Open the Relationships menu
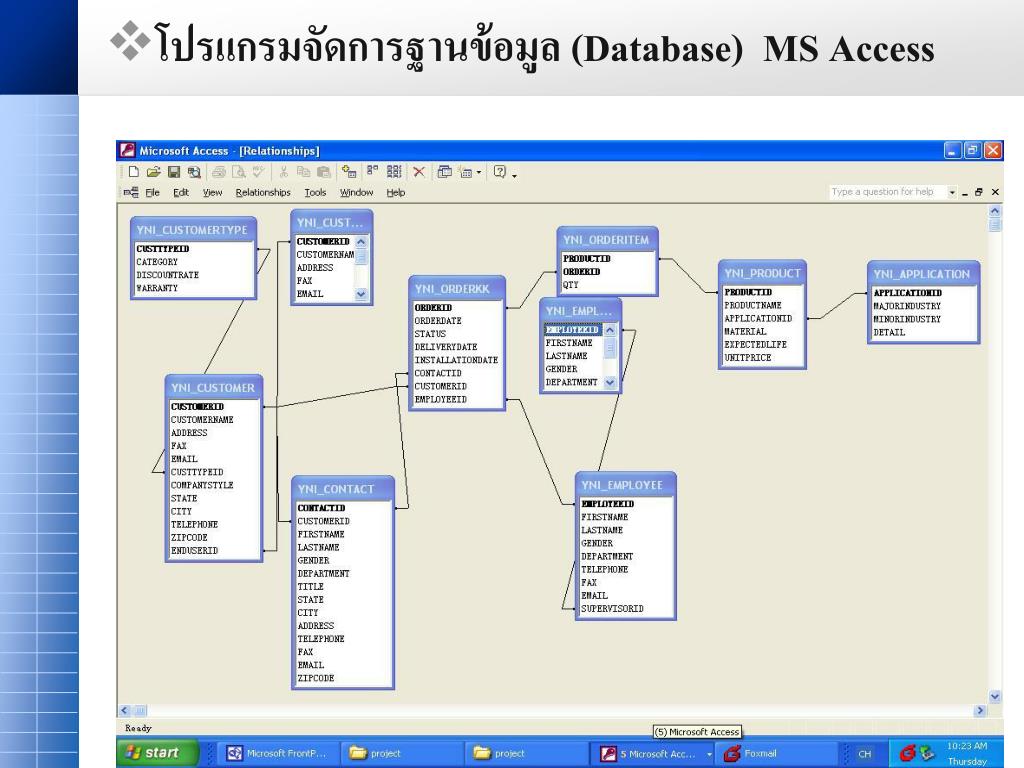Screen dimensions: 1024x768 263,193
